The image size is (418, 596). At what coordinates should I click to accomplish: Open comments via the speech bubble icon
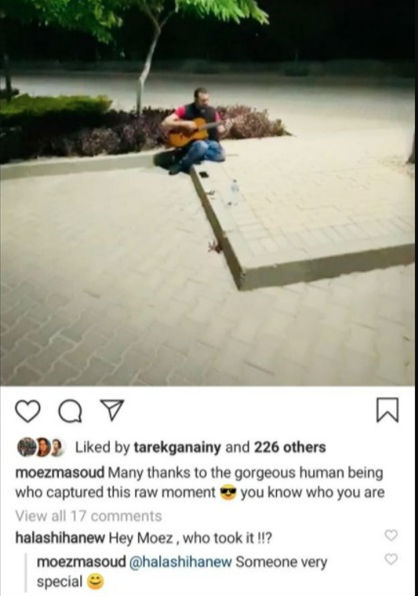(x=70, y=411)
